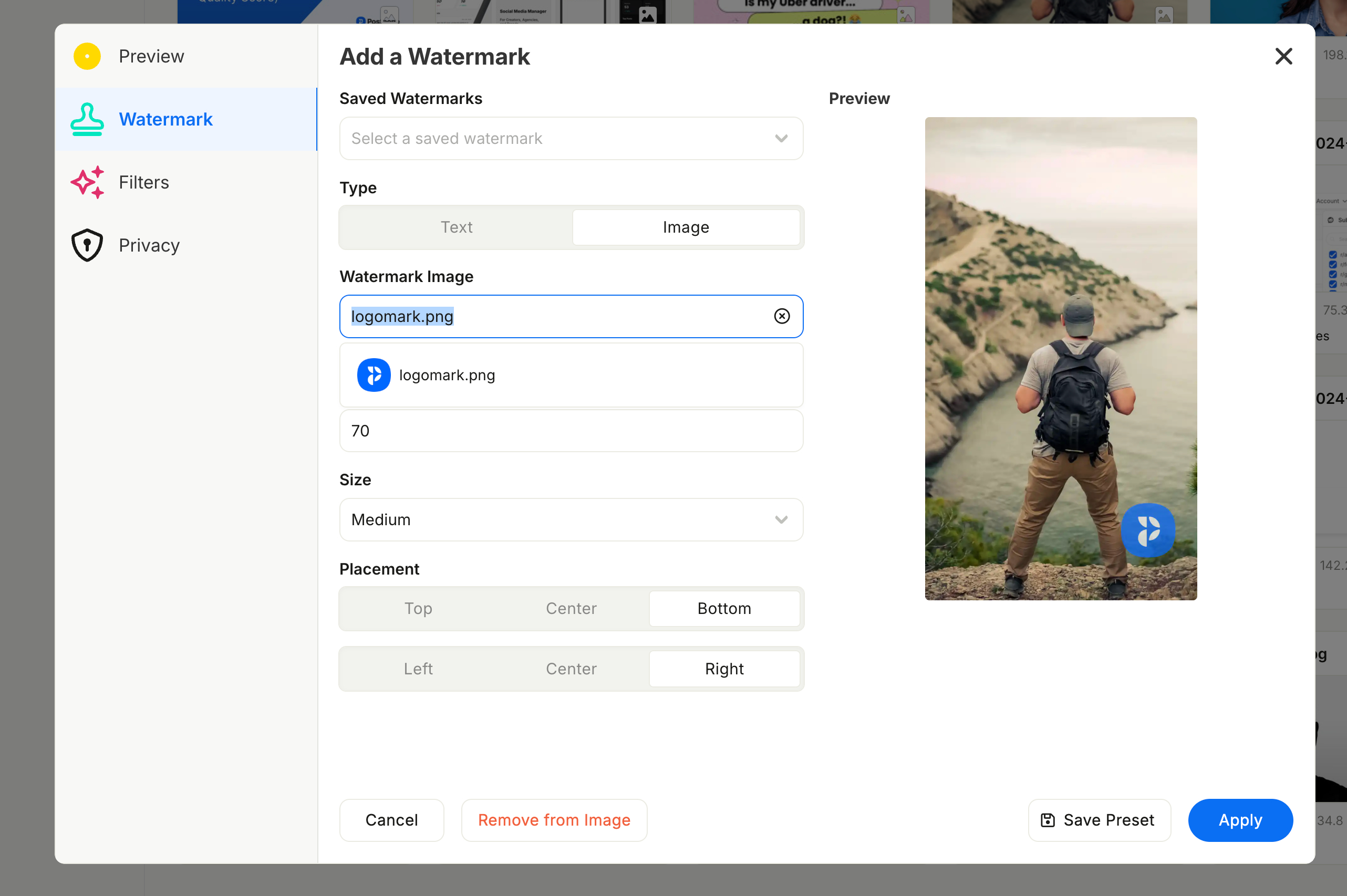Viewport: 1347px width, 896px height.
Task: Click the Privacy shield icon
Action: click(x=87, y=245)
